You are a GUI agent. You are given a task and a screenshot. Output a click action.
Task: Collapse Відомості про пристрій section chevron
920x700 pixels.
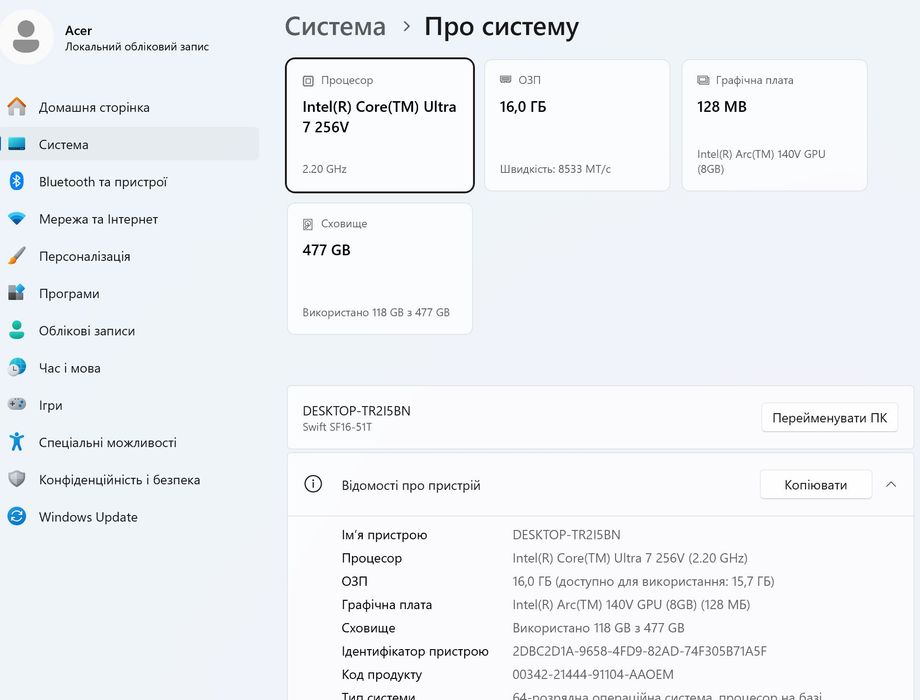pyautogui.click(x=891, y=485)
